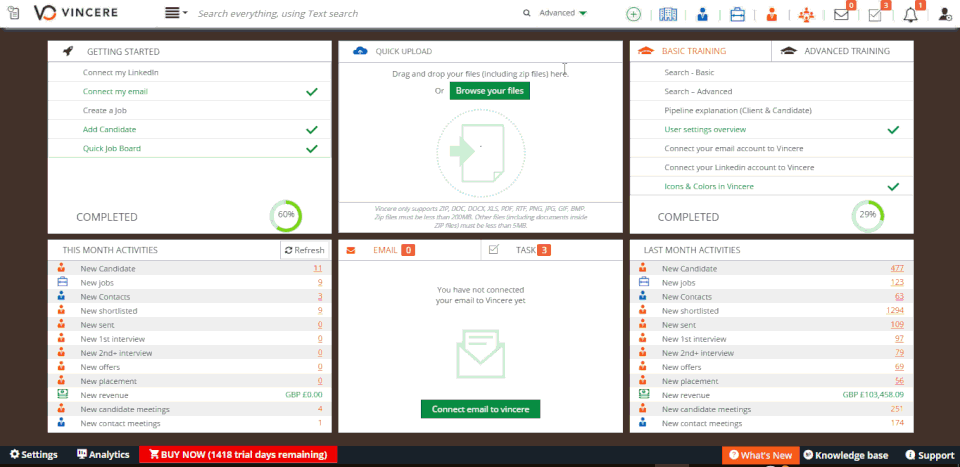Toggle the Icons & Colors in Vincere checkmark
The image size is (960, 467).
click(x=893, y=187)
